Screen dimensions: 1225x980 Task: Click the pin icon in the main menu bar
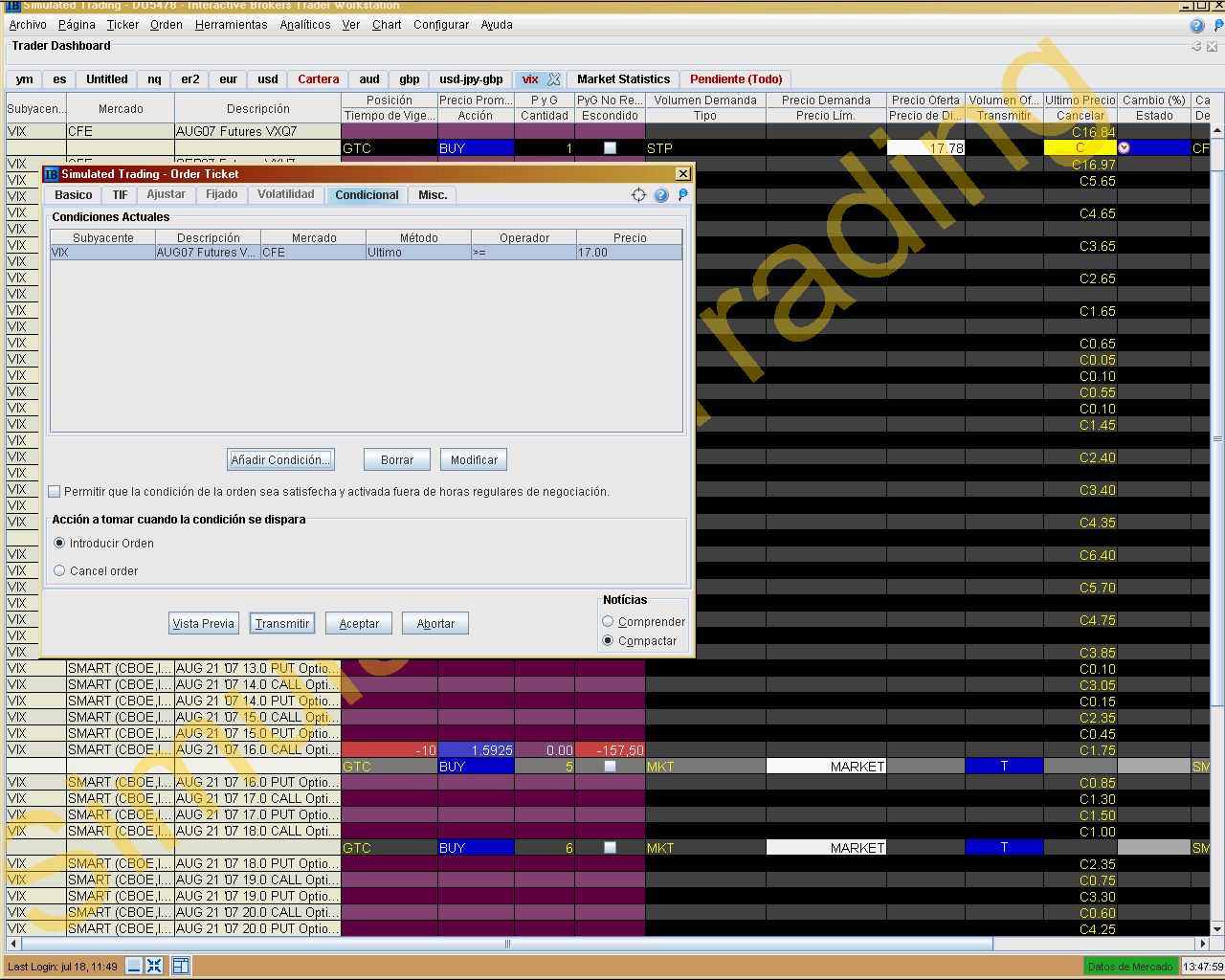pyautogui.click(x=1218, y=26)
